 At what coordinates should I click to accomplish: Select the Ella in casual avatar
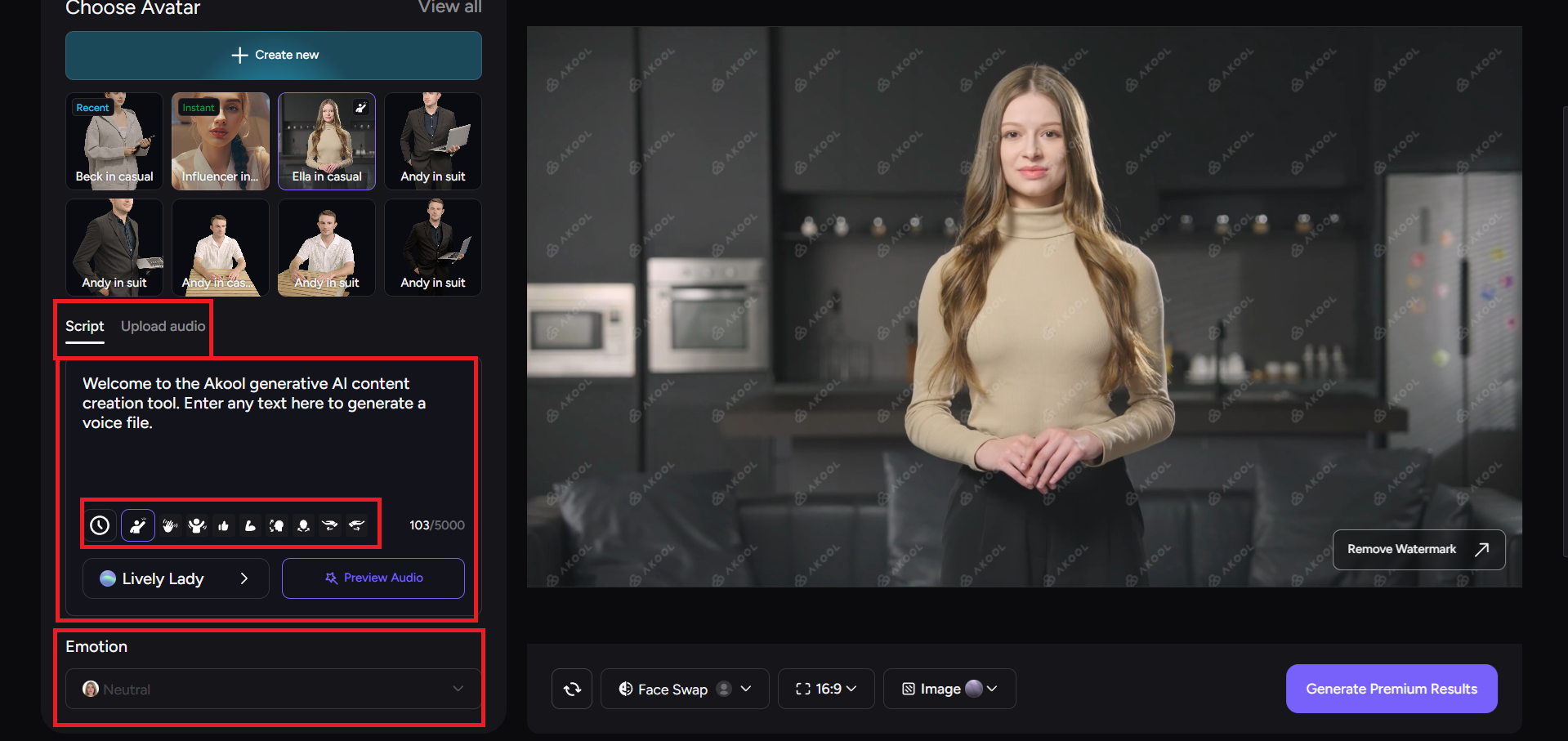coord(326,141)
